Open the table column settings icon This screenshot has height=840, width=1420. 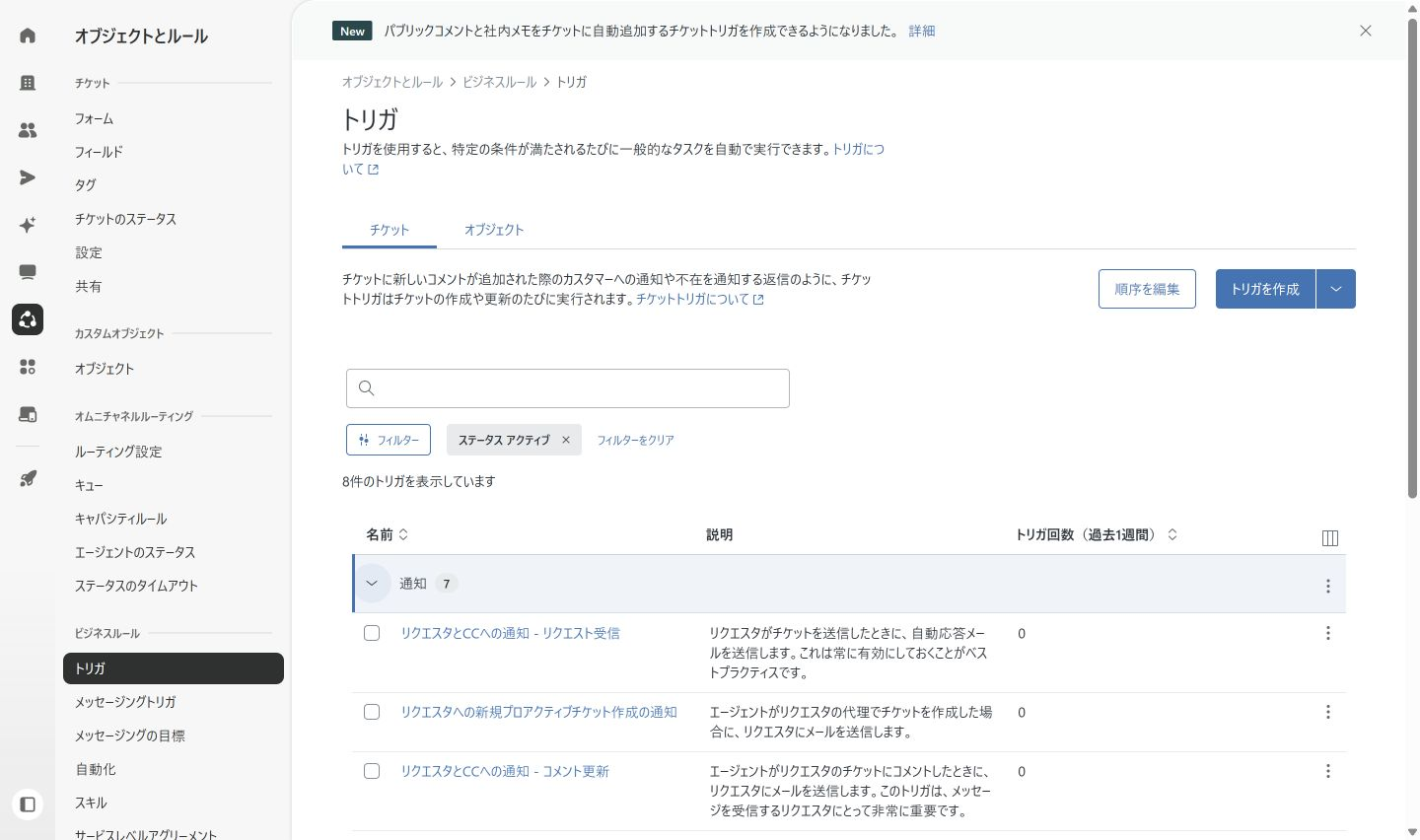click(1329, 537)
